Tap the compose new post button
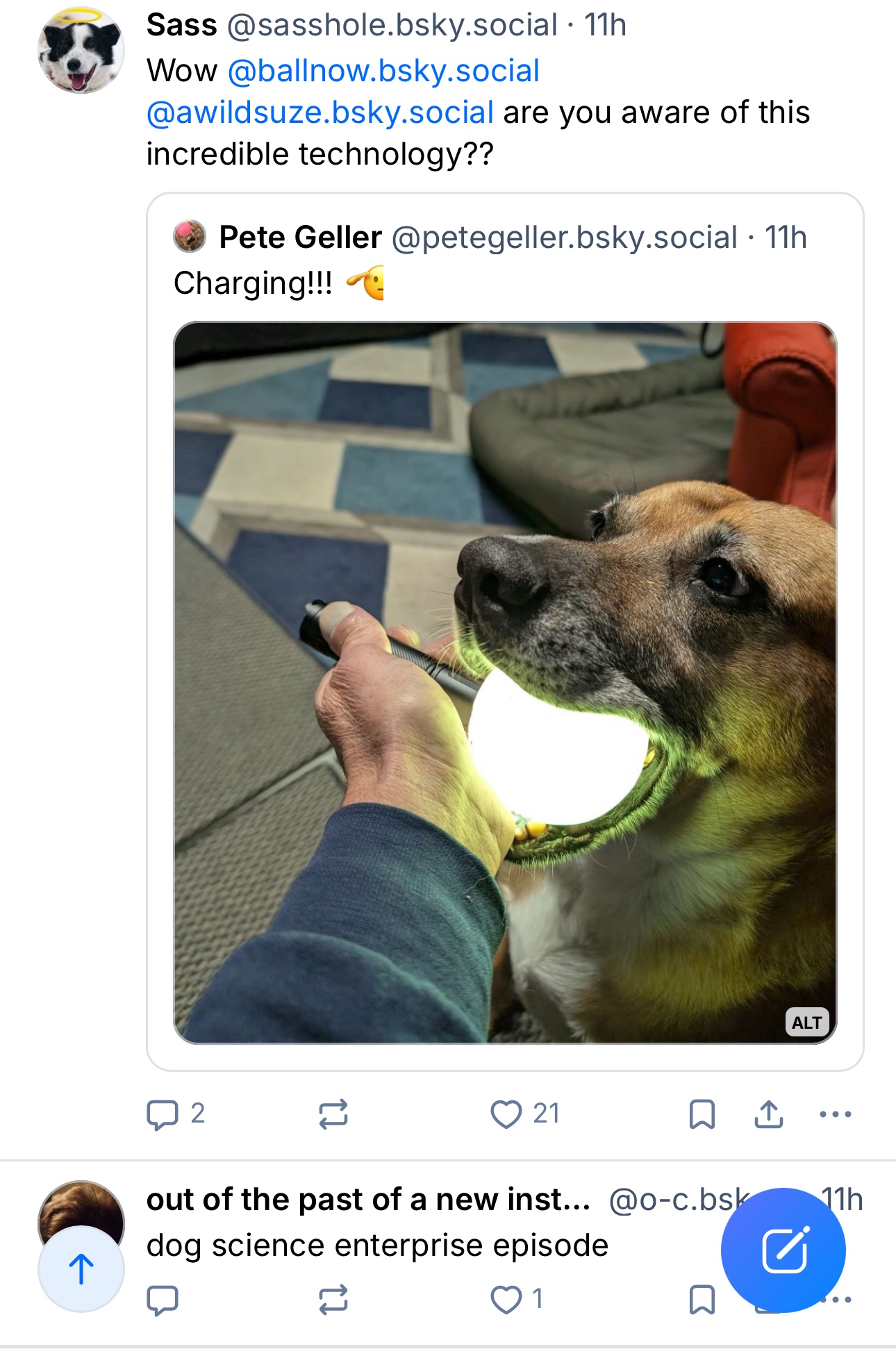896x1349 pixels. [x=783, y=1250]
